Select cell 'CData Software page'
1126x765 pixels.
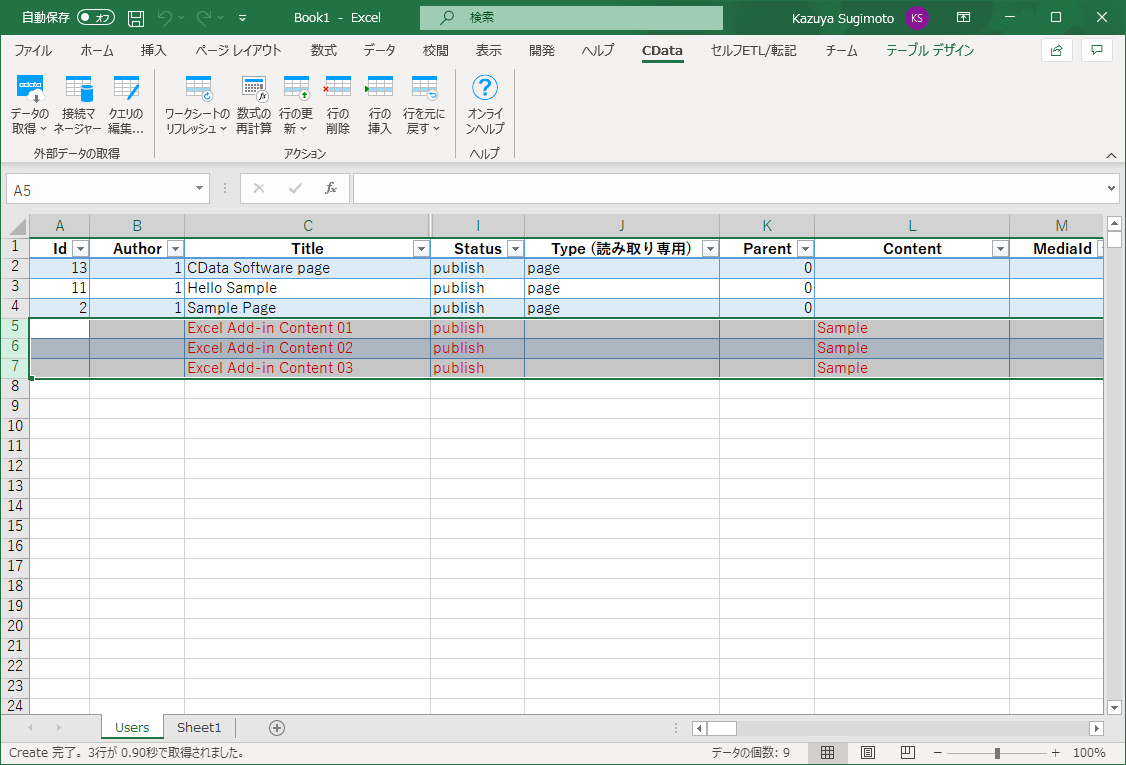click(307, 268)
